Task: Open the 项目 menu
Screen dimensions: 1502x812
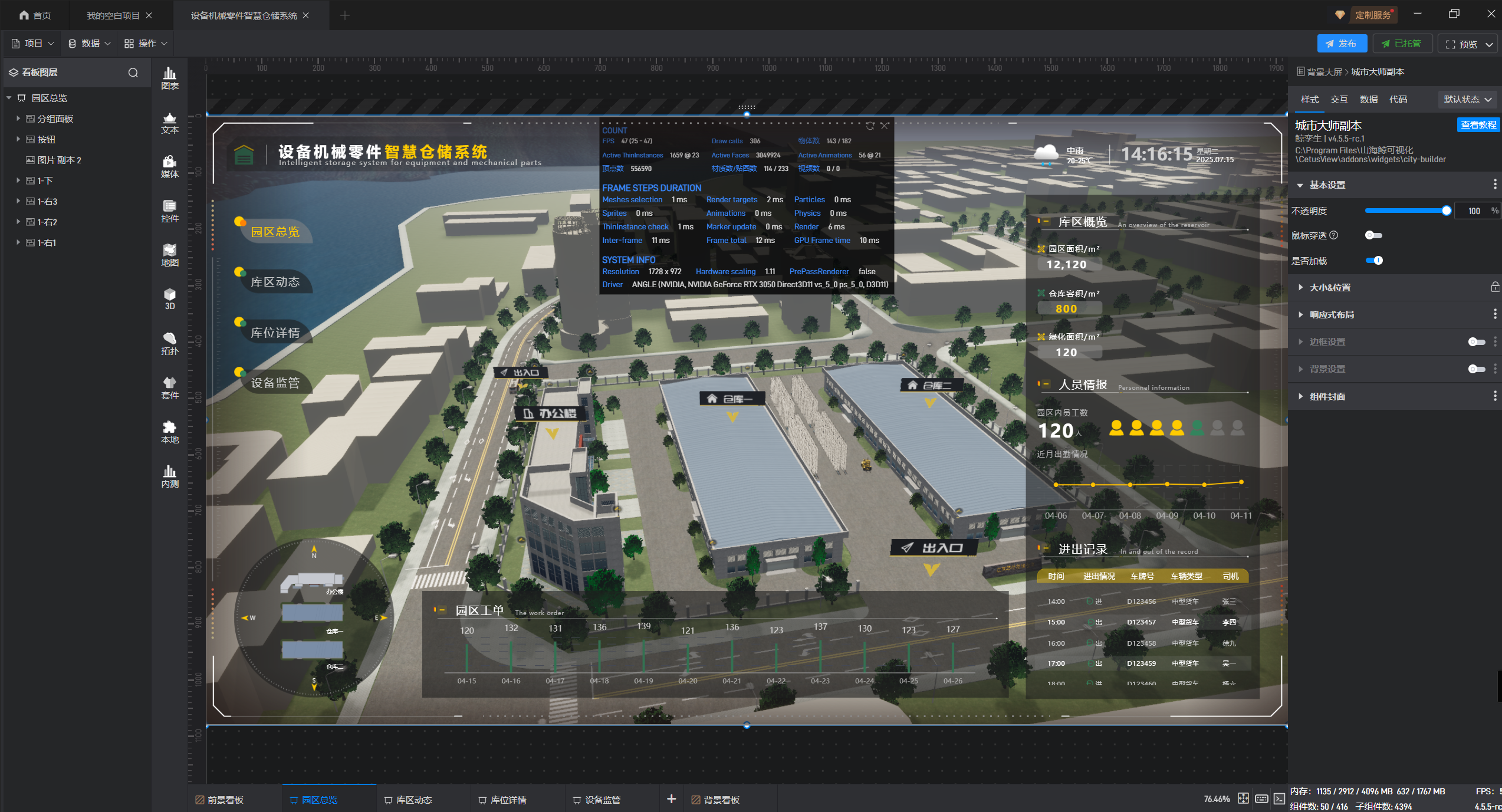Action: (x=32, y=44)
